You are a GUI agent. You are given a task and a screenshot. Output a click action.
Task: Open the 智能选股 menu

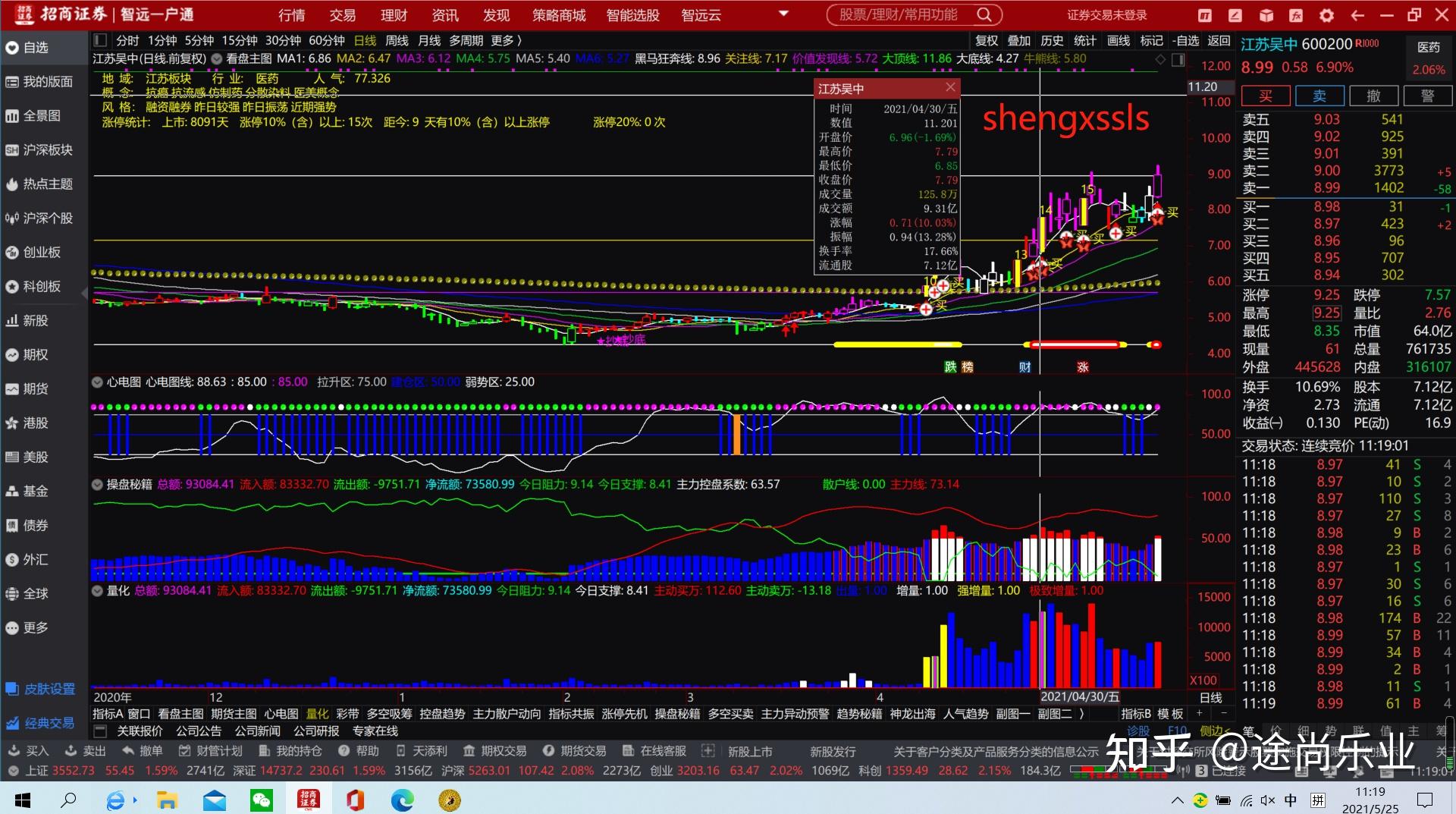coord(633,15)
